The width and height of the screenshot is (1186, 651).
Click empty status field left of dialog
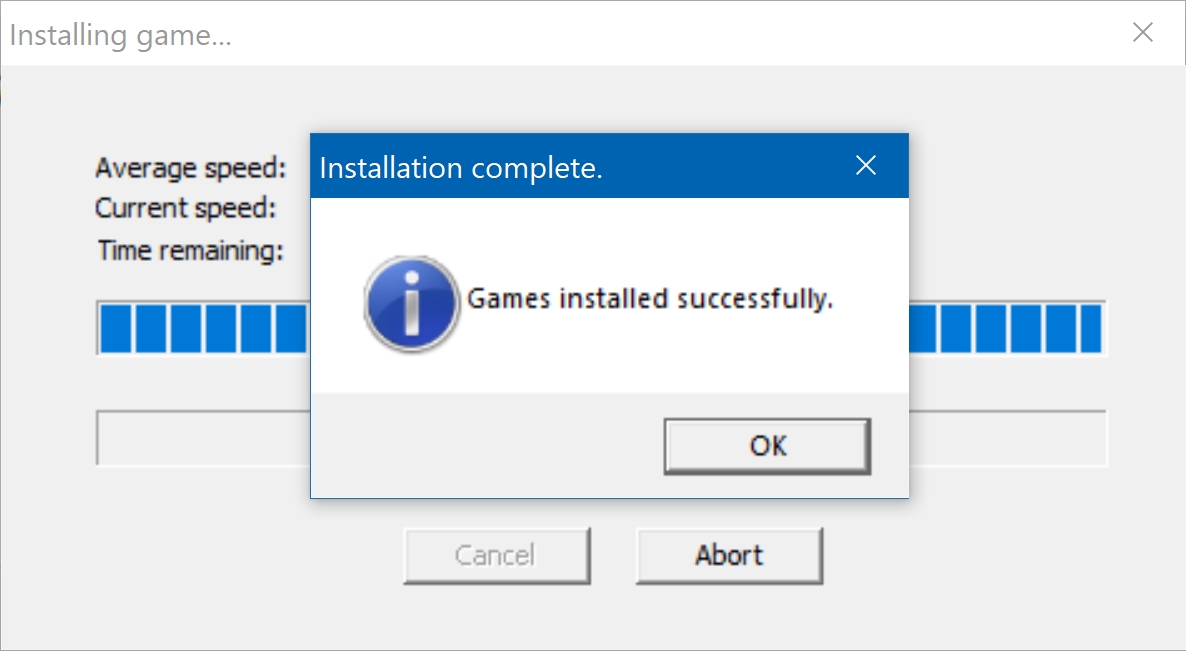point(203,439)
